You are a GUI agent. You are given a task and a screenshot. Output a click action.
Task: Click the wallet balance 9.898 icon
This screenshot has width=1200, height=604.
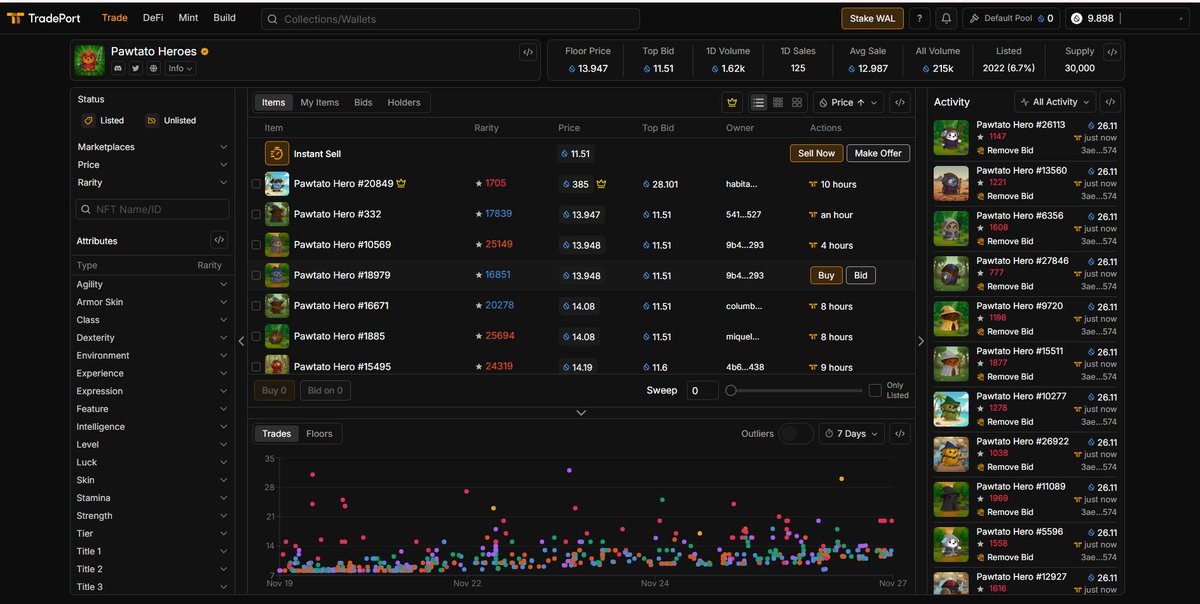pos(1077,19)
